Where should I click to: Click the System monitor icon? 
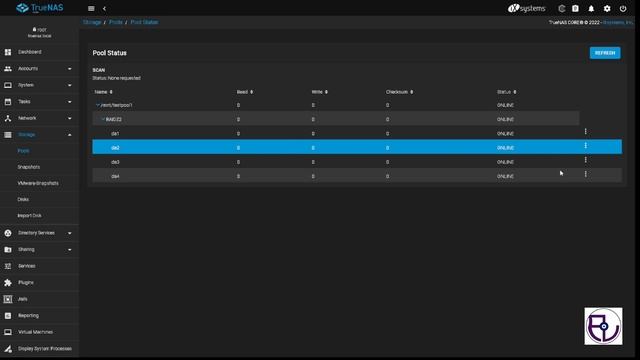(8, 85)
